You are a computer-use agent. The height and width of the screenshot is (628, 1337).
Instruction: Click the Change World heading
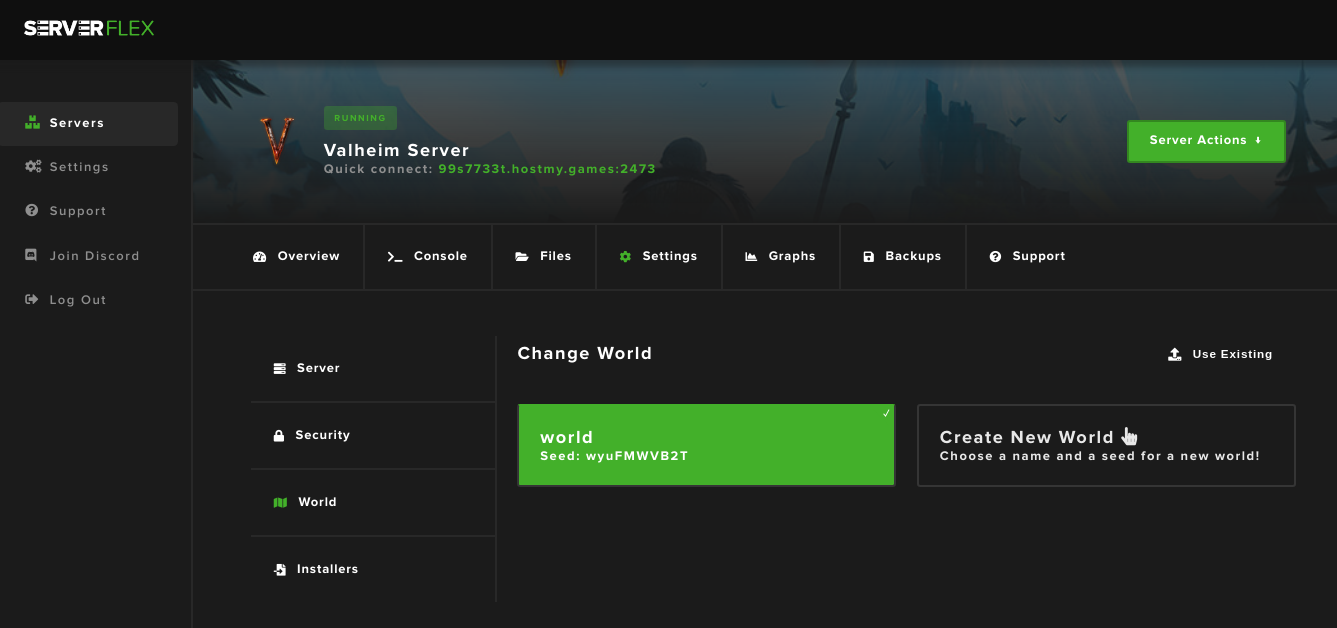pyautogui.click(x=585, y=354)
